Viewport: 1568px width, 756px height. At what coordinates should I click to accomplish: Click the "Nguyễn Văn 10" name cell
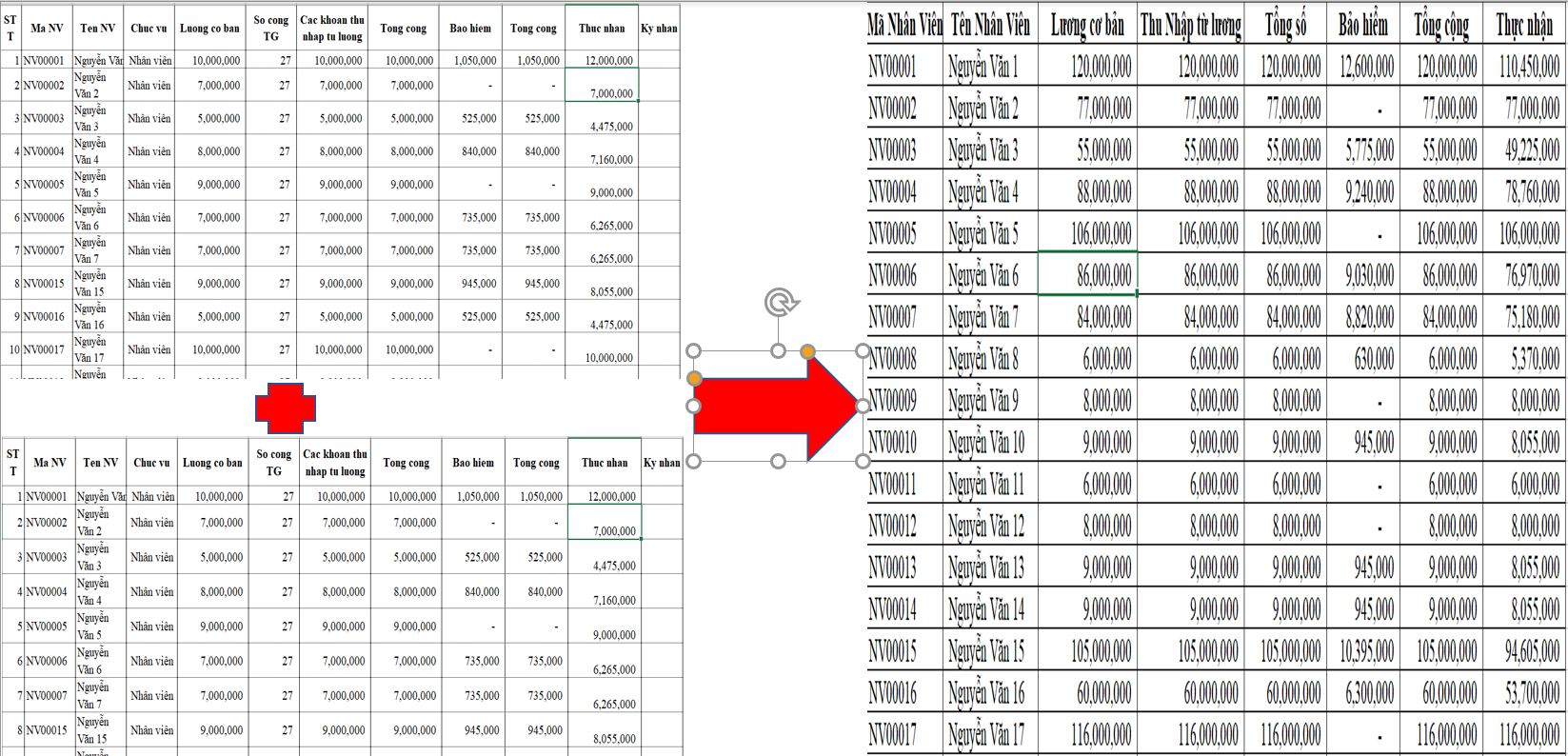tap(986, 442)
